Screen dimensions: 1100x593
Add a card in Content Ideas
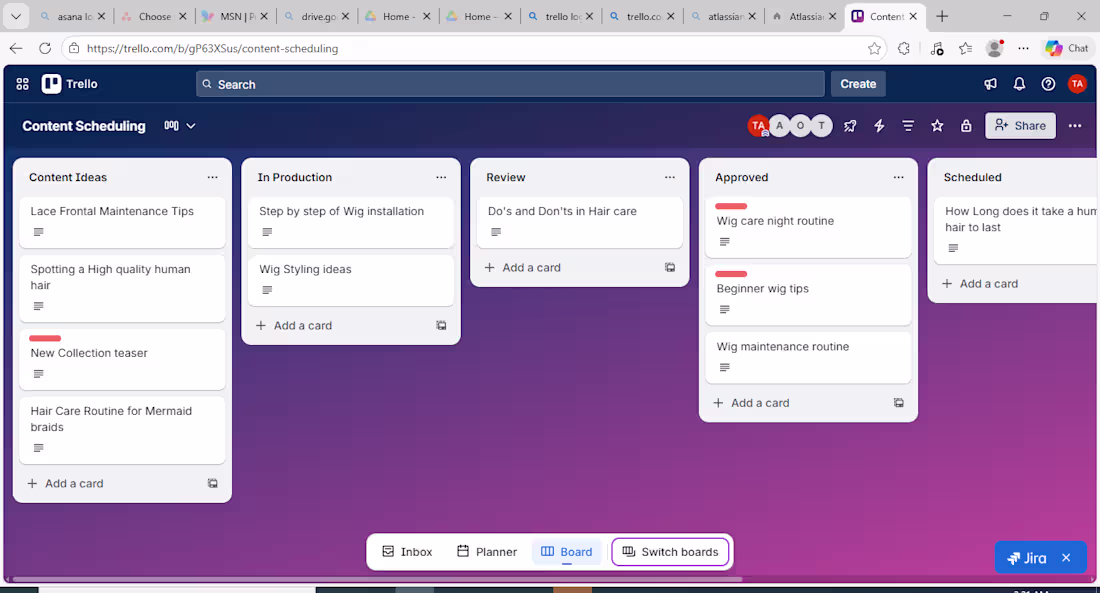(65, 484)
